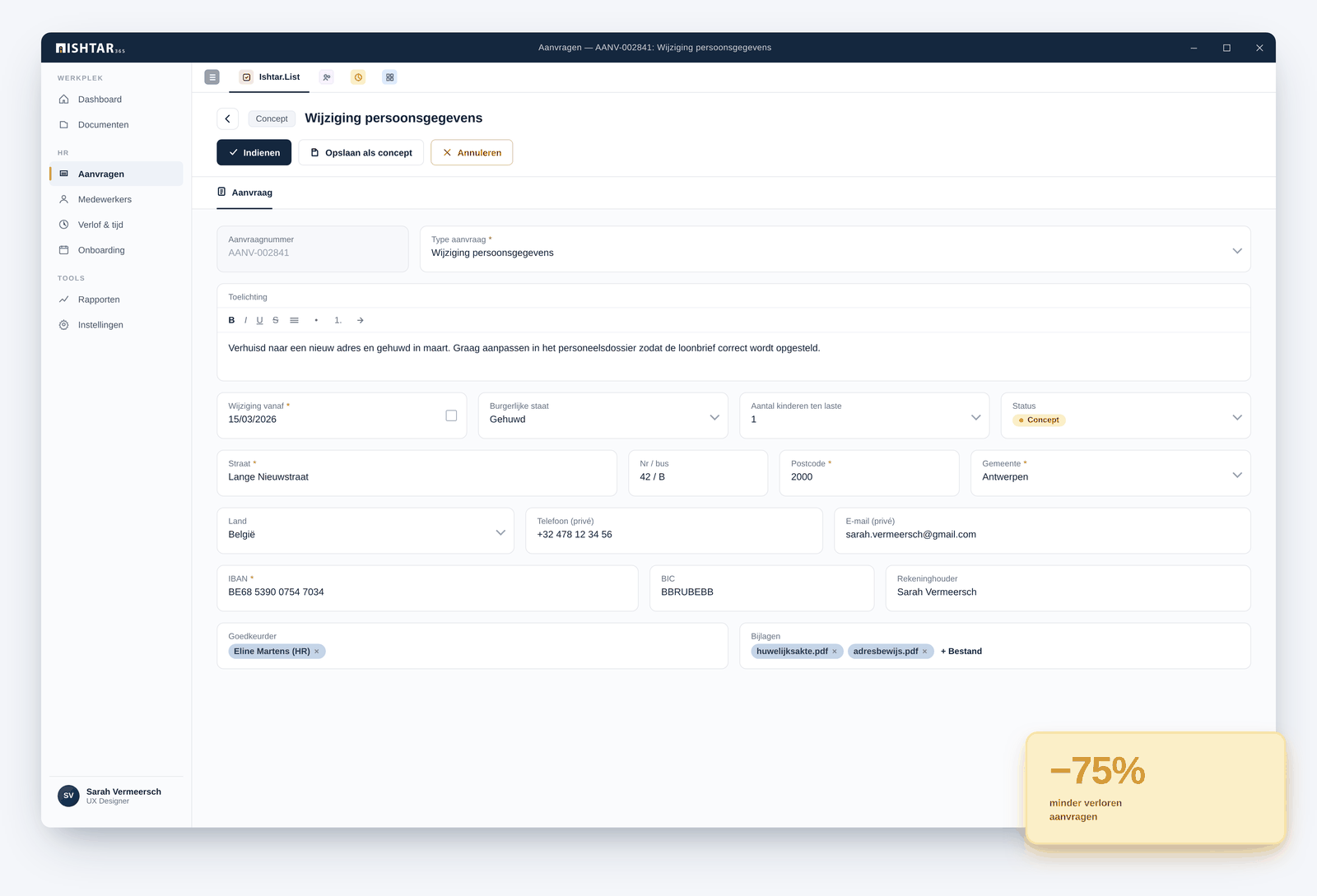Select the Aanvraag tab
Viewport: 1317px width, 896px height.
coord(245,193)
